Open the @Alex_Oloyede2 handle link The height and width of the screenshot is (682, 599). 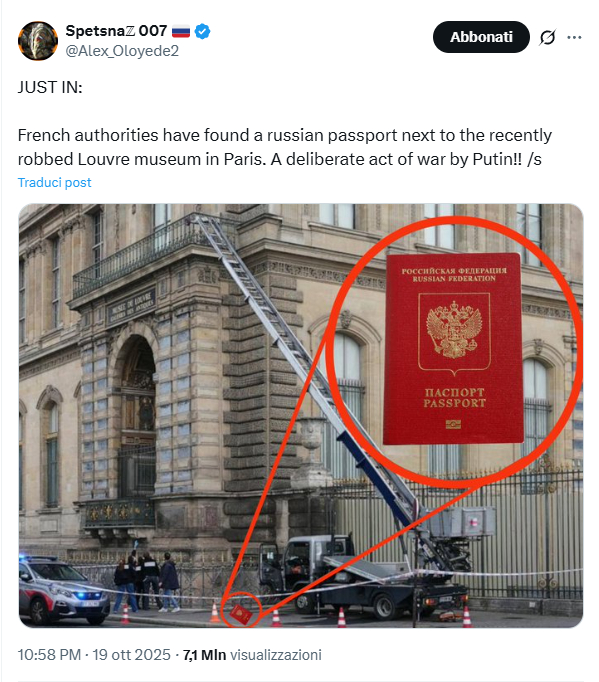click(x=122, y=51)
